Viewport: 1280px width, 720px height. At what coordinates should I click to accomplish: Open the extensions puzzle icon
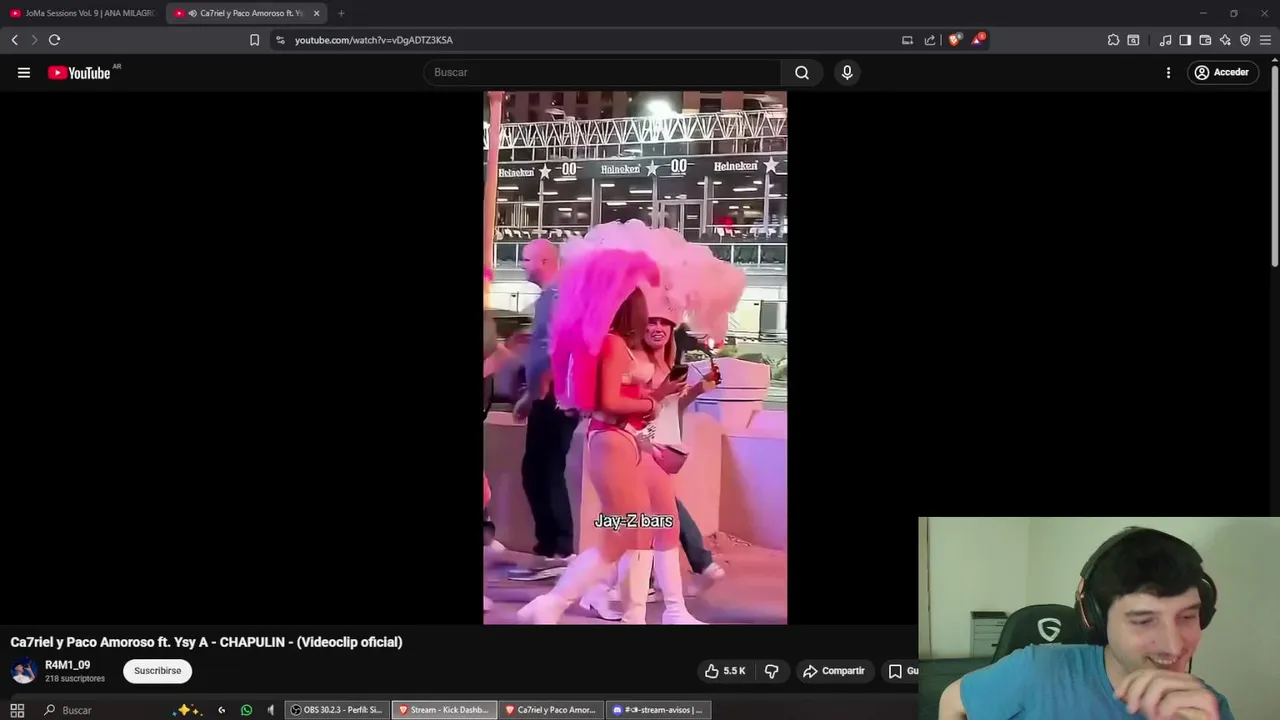pos(1113,40)
